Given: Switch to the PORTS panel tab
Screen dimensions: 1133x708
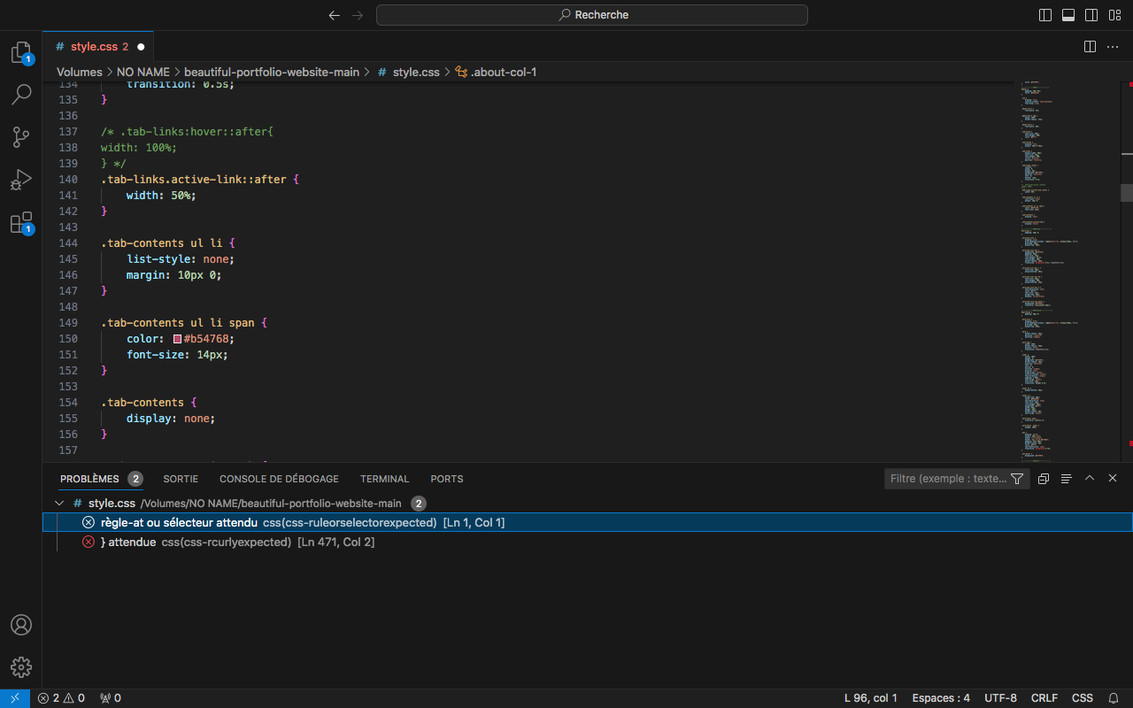Looking at the screenshot, I should pyautogui.click(x=447, y=479).
